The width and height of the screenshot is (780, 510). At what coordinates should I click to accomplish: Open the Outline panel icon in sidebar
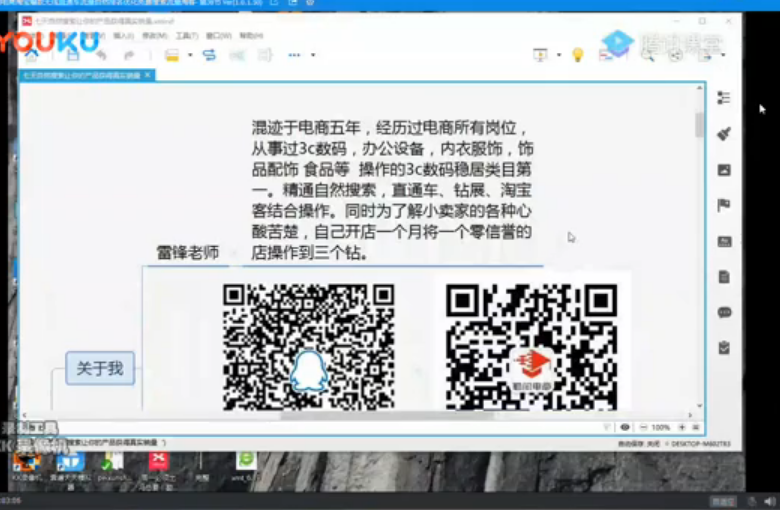coord(724,98)
